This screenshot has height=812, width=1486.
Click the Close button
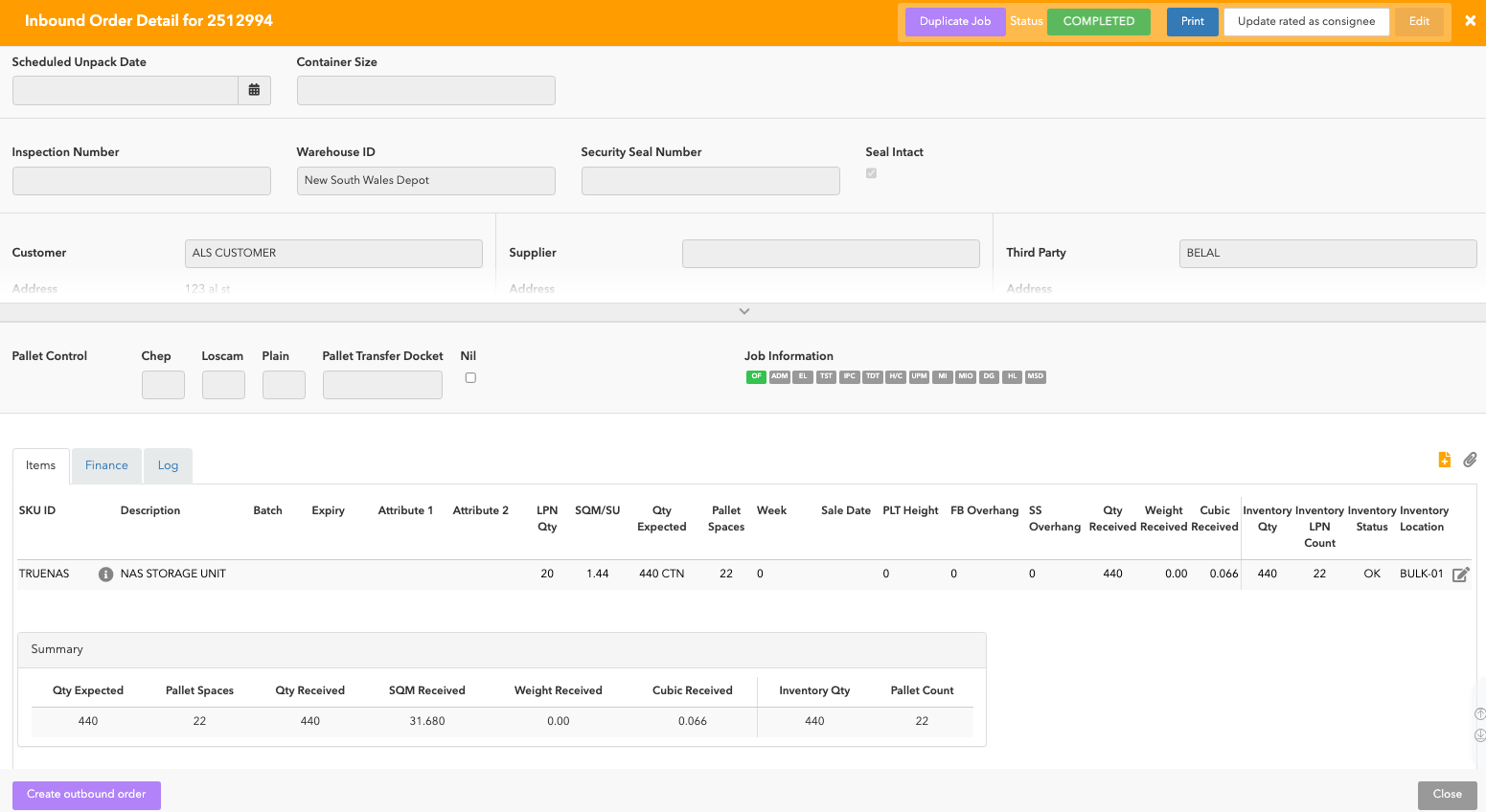[x=1447, y=795]
